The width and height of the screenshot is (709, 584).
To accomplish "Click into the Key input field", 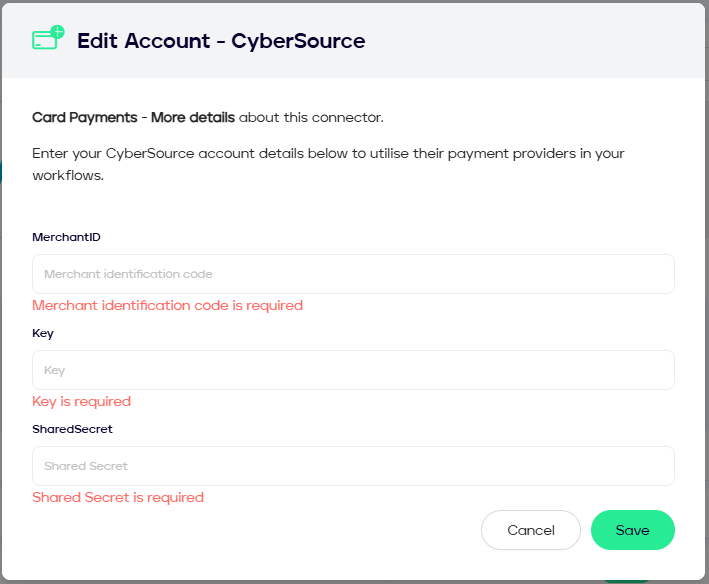I will coord(353,370).
